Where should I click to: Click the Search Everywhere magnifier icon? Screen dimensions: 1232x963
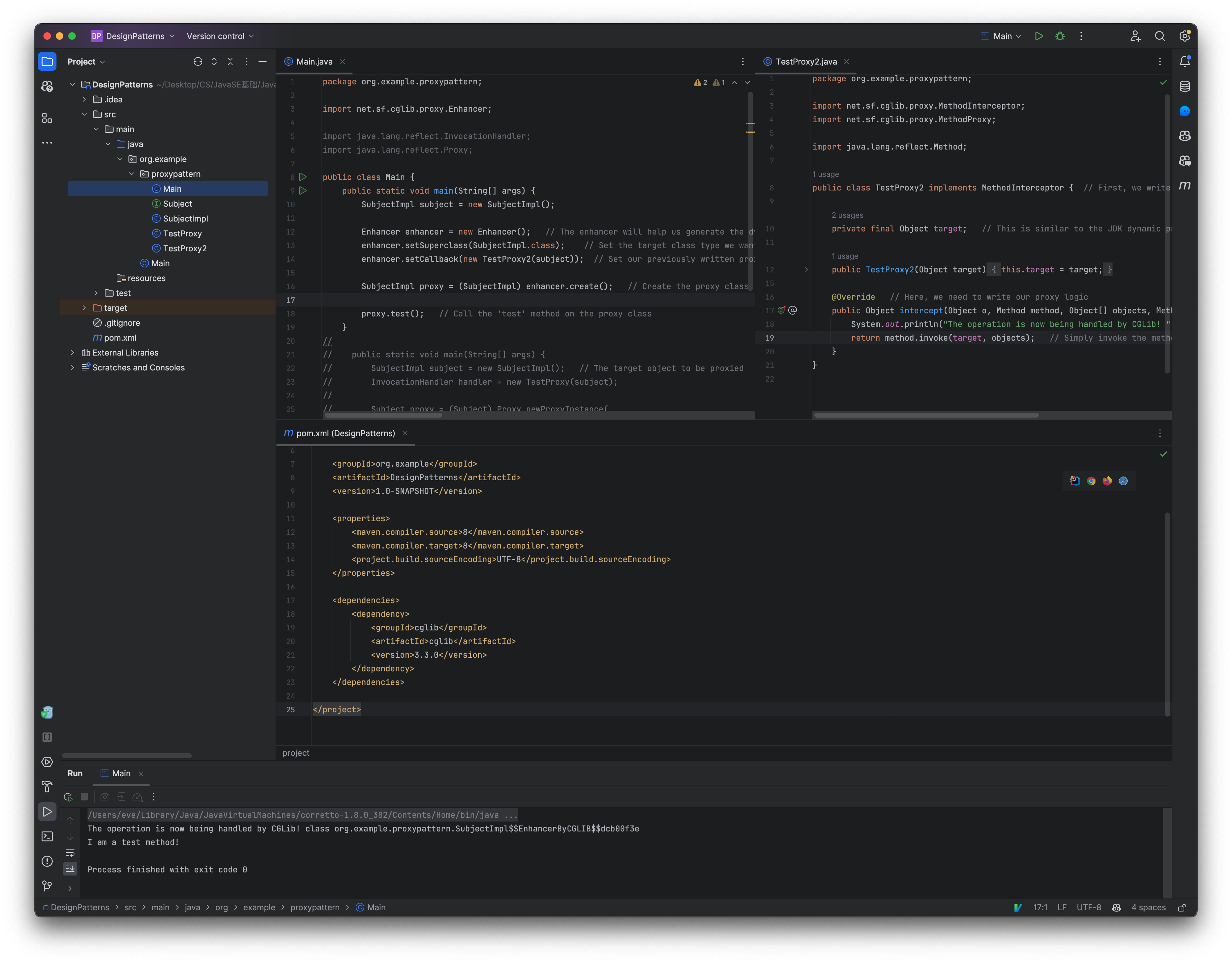[x=1160, y=36]
